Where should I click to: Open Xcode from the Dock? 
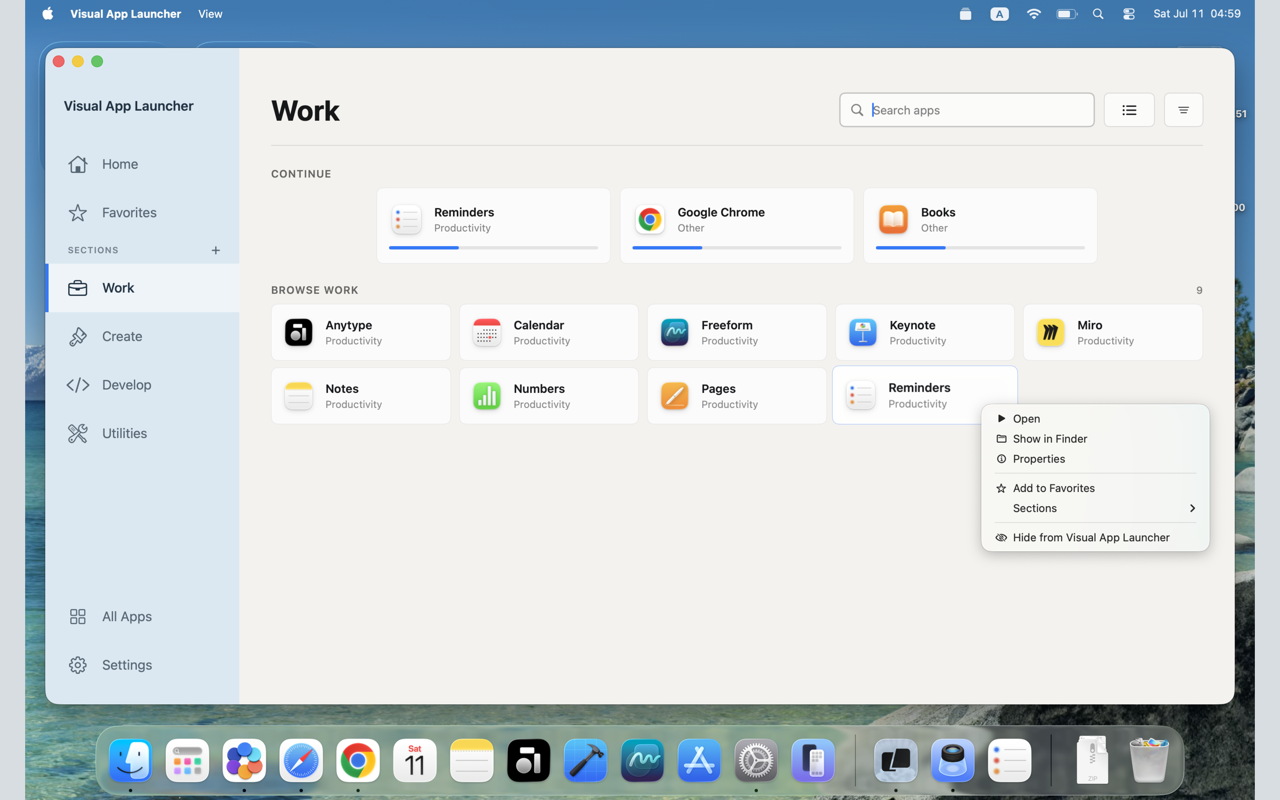coord(585,761)
